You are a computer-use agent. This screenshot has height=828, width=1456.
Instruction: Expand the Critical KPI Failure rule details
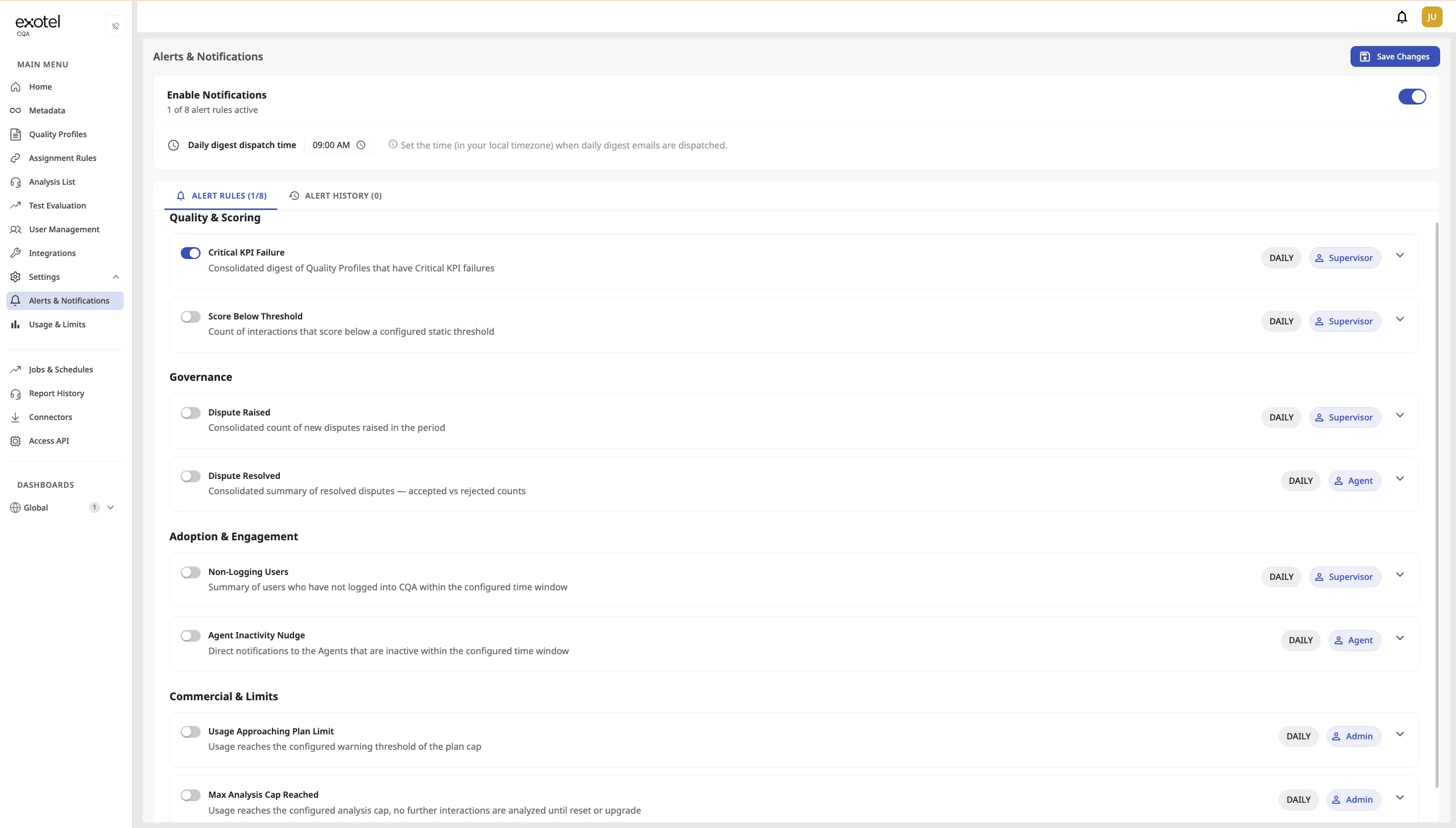tap(1400, 256)
